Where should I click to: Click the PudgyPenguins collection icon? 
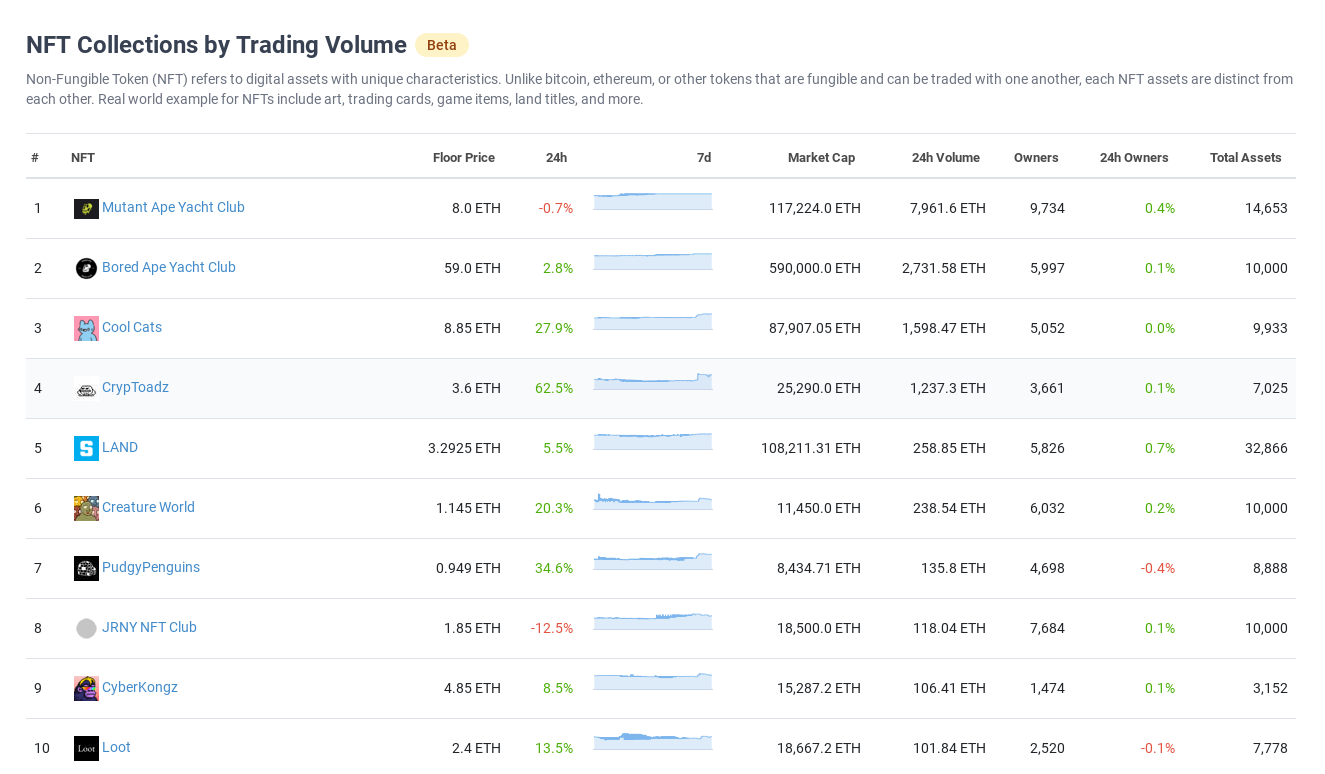[86, 568]
